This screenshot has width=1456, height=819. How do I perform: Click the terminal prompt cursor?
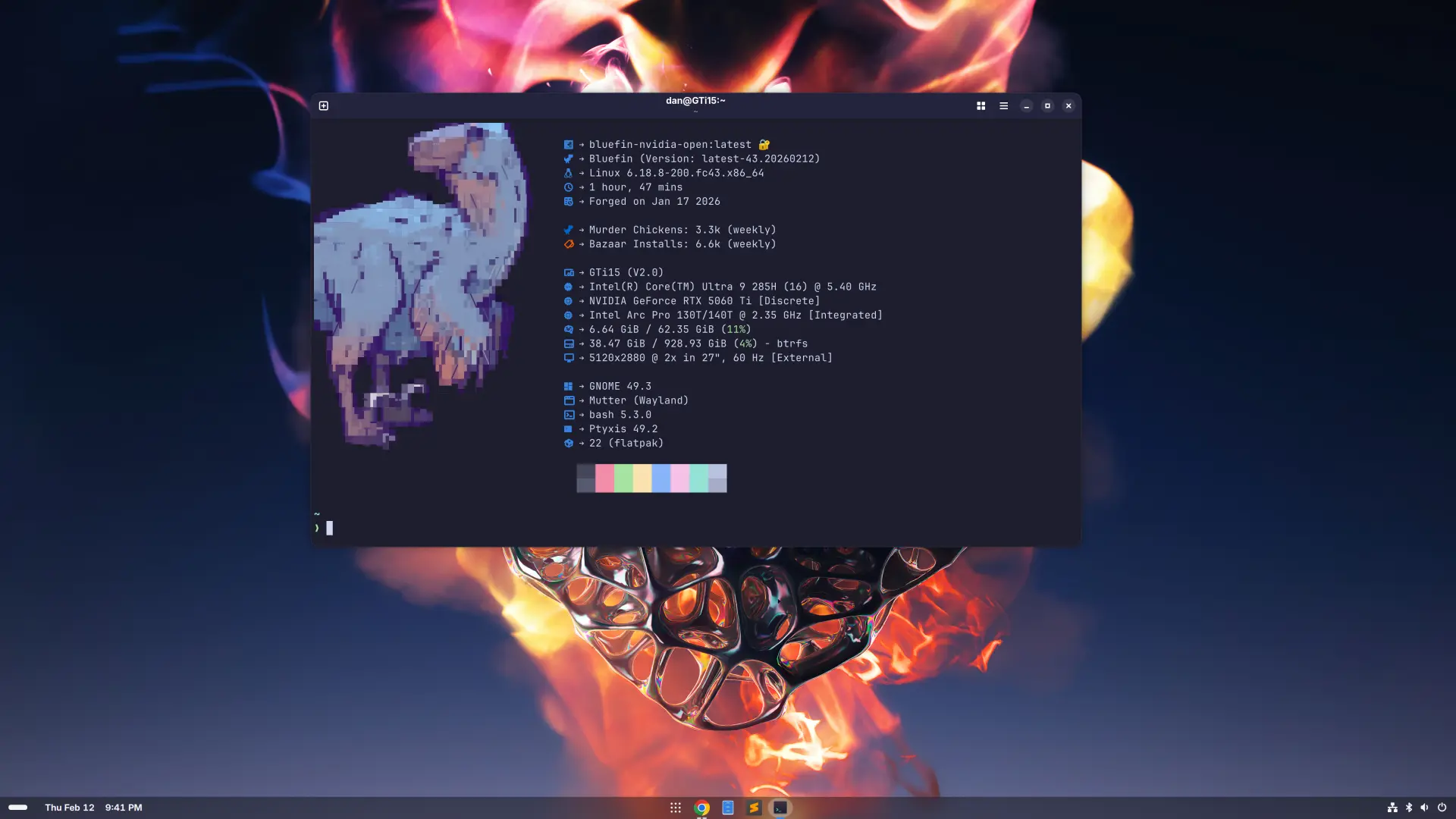coord(329,529)
